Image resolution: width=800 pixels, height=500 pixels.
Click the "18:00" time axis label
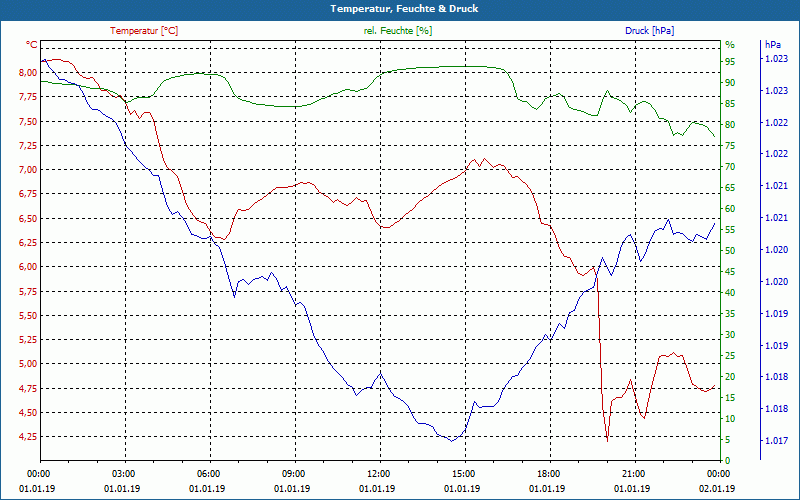tap(547, 474)
